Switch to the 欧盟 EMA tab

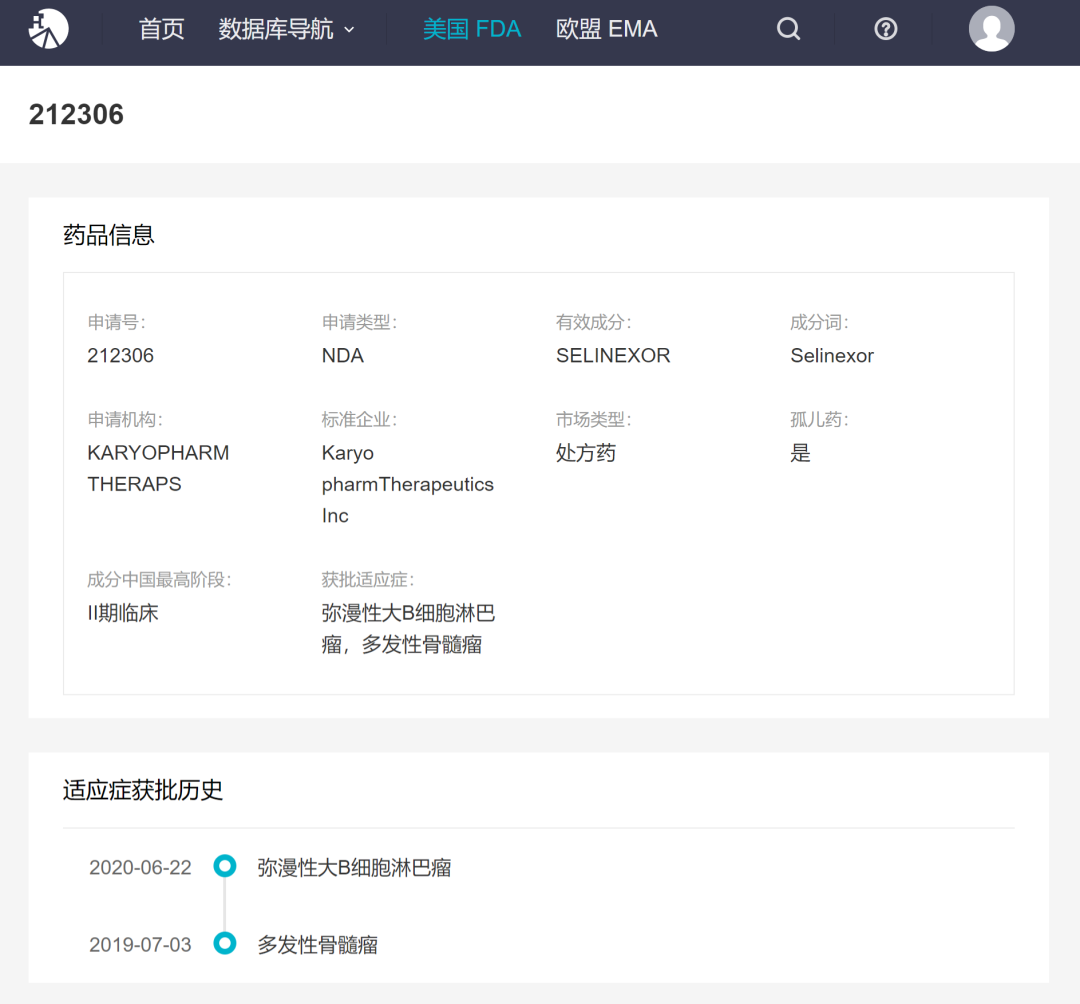tap(606, 29)
